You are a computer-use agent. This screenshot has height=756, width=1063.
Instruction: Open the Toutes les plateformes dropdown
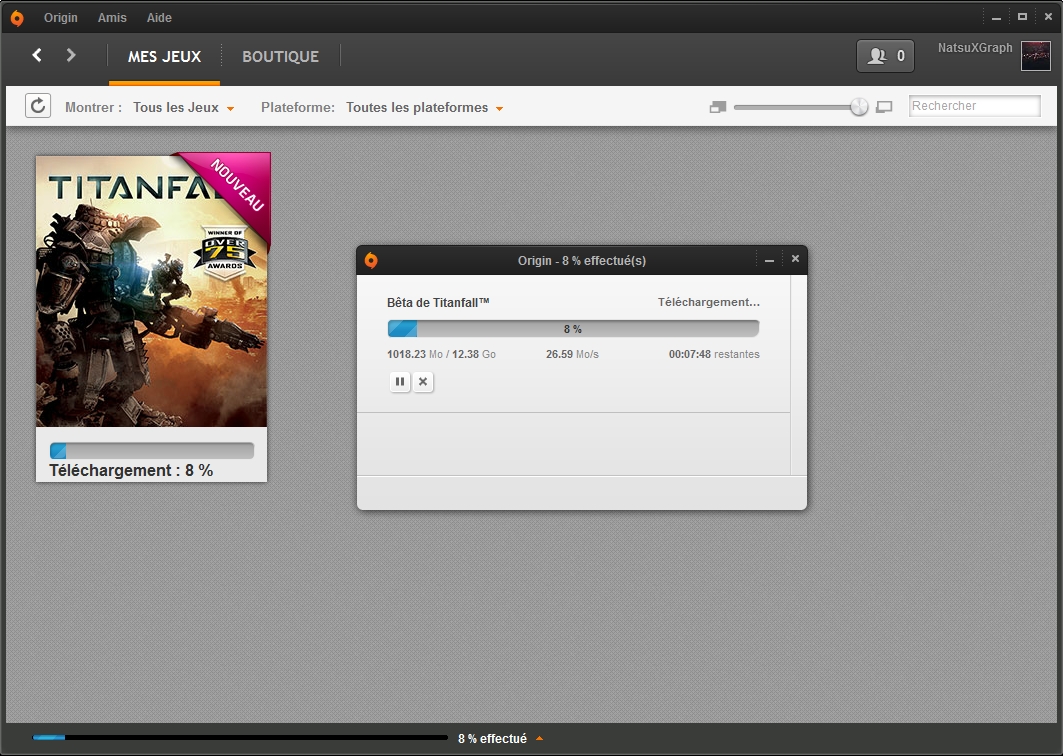tap(424, 108)
